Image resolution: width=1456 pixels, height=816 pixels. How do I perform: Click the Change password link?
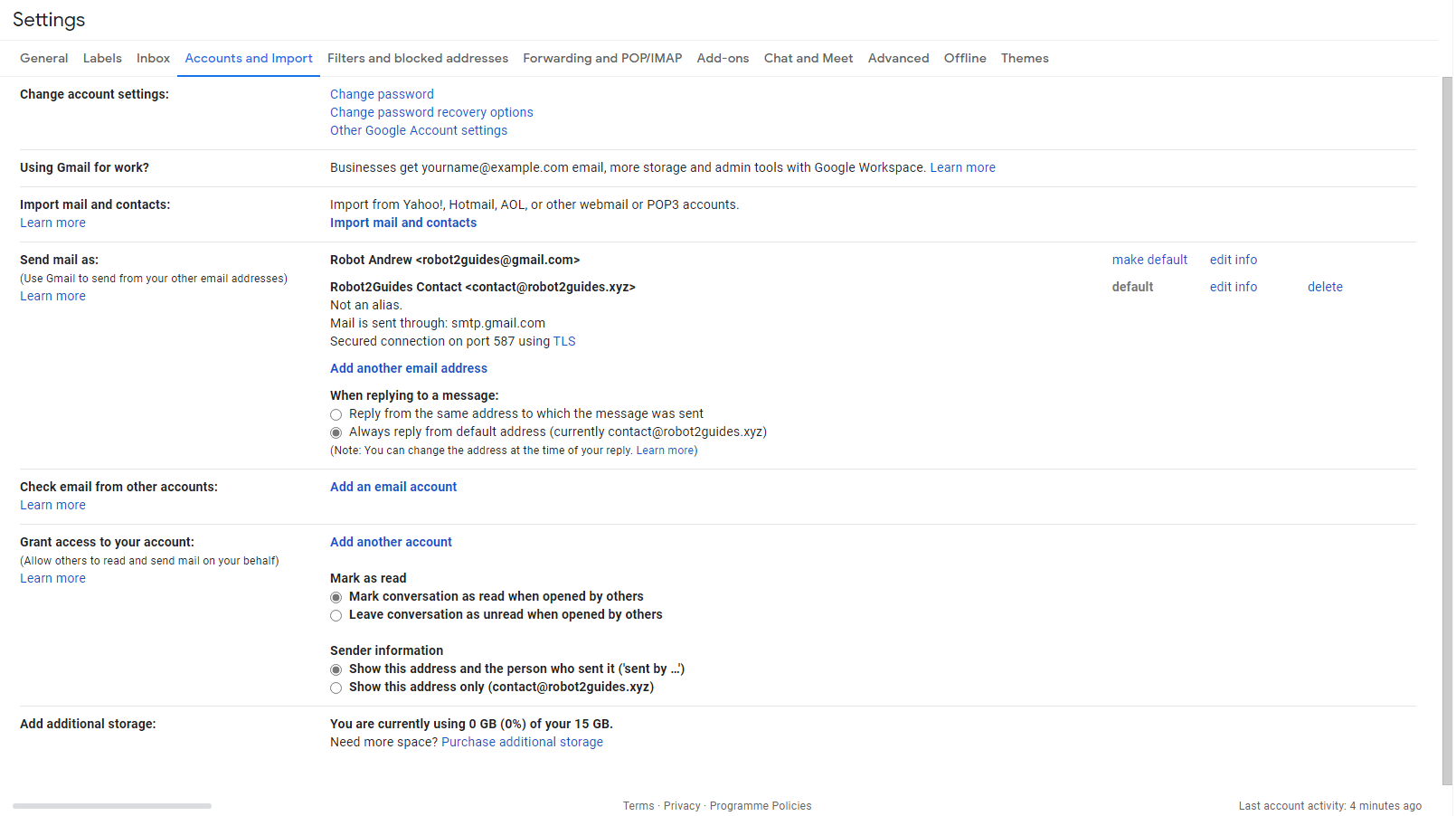[382, 94]
